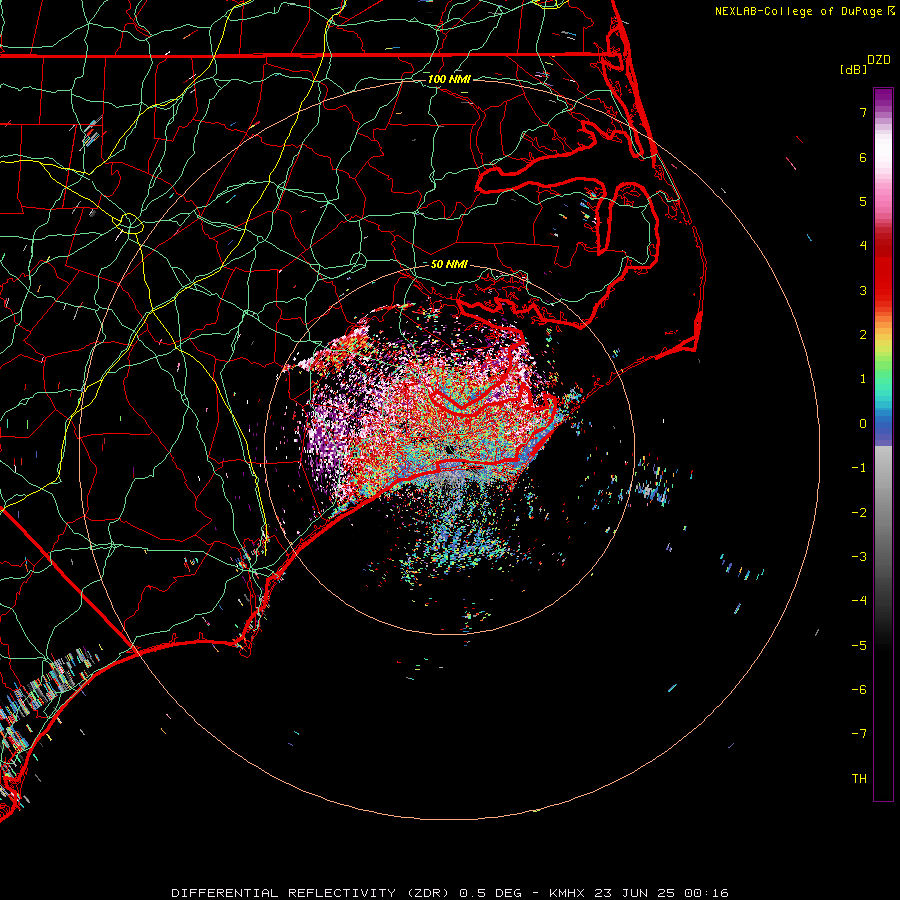Click the positive 1 scale value
Screen dimensions: 900x900
pos(863,379)
